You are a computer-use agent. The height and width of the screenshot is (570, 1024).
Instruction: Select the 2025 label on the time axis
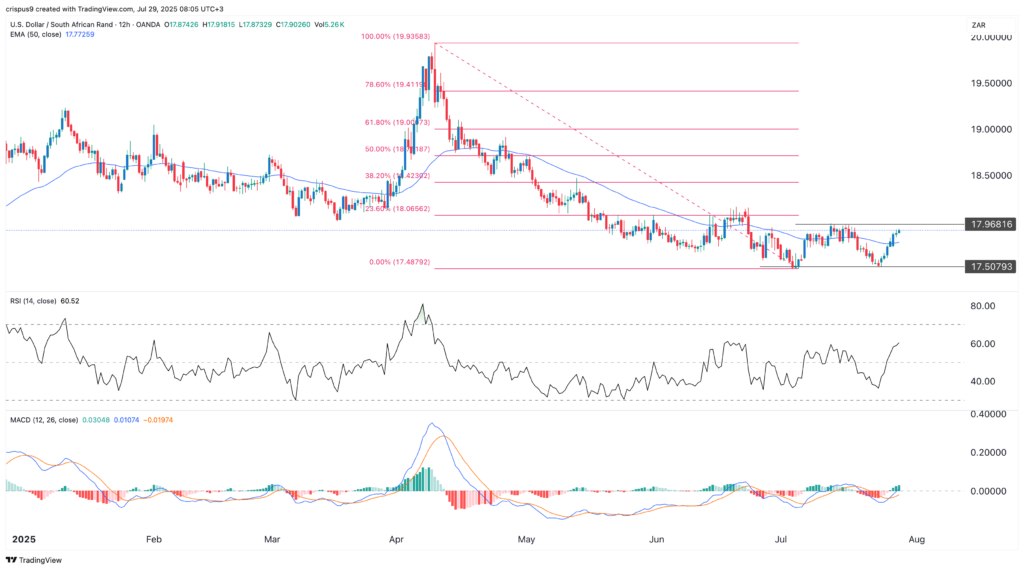pyautogui.click(x=21, y=538)
